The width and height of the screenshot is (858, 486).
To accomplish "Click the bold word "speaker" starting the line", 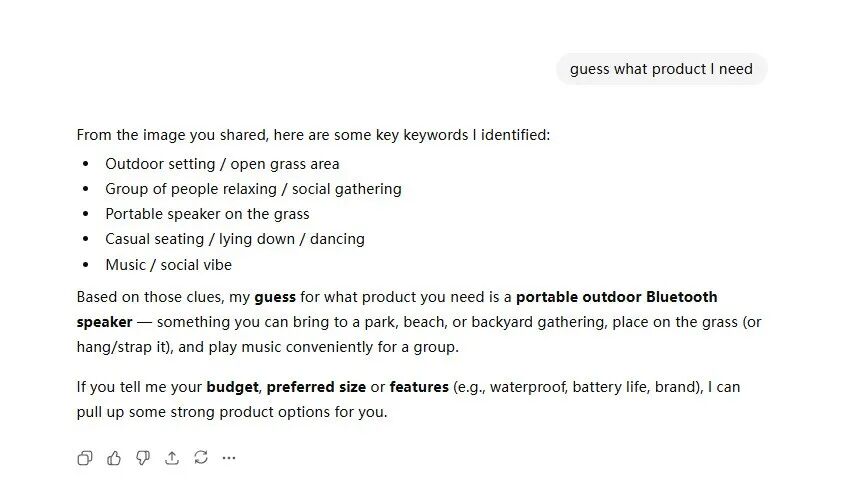I will [104, 322].
